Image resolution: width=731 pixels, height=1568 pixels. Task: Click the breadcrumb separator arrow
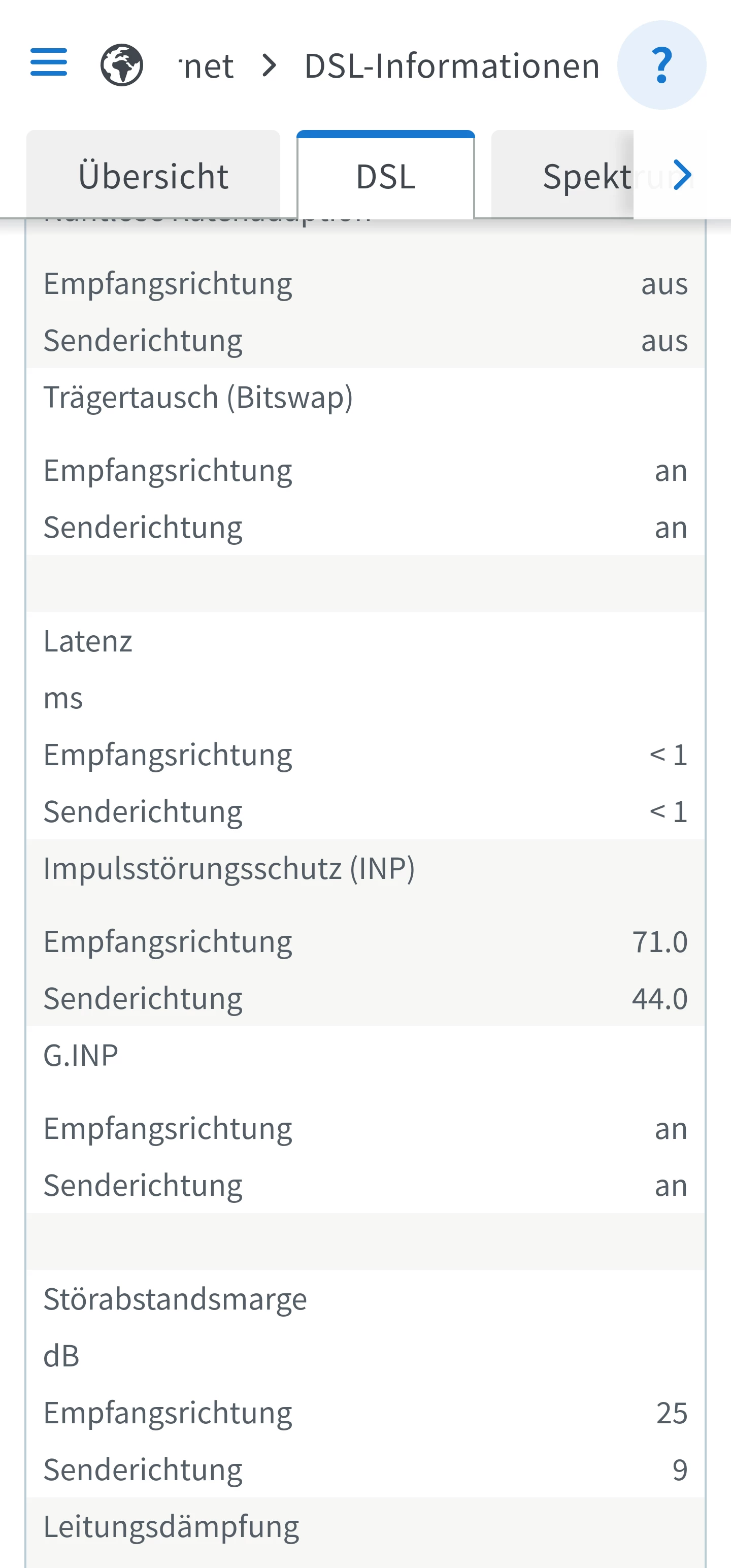click(x=269, y=65)
